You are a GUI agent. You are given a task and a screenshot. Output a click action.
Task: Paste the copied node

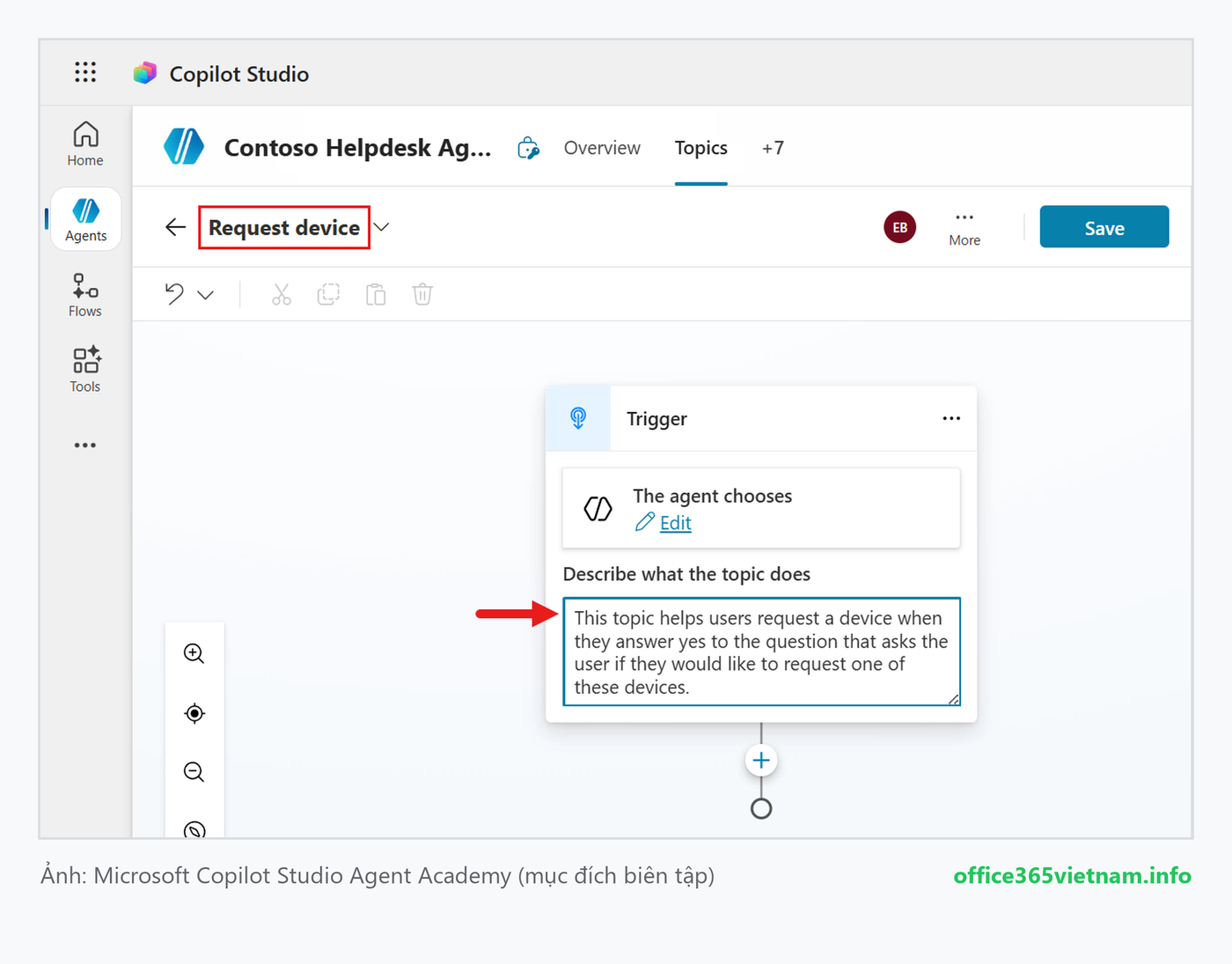coord(376,294)
